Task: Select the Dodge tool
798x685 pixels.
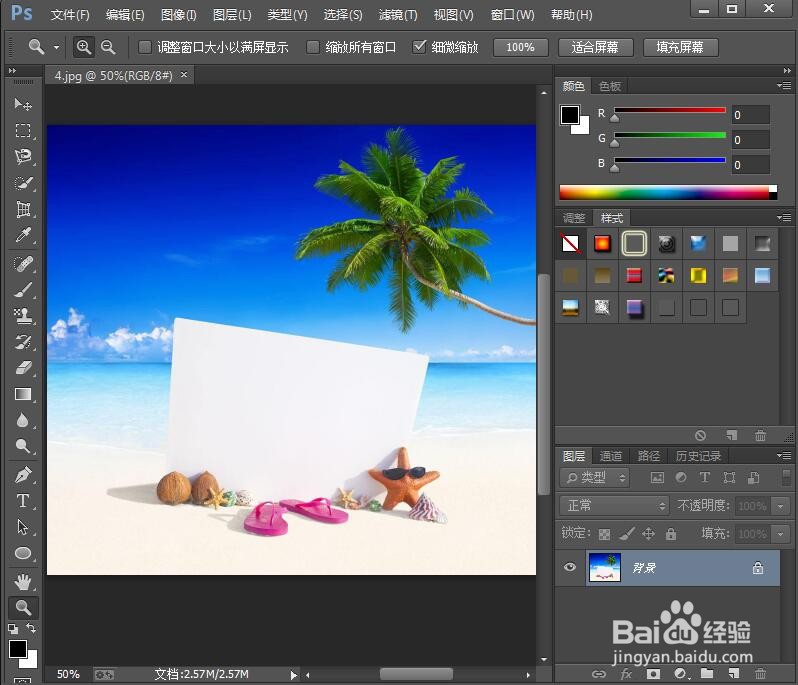Action: [x=22, y=446]
